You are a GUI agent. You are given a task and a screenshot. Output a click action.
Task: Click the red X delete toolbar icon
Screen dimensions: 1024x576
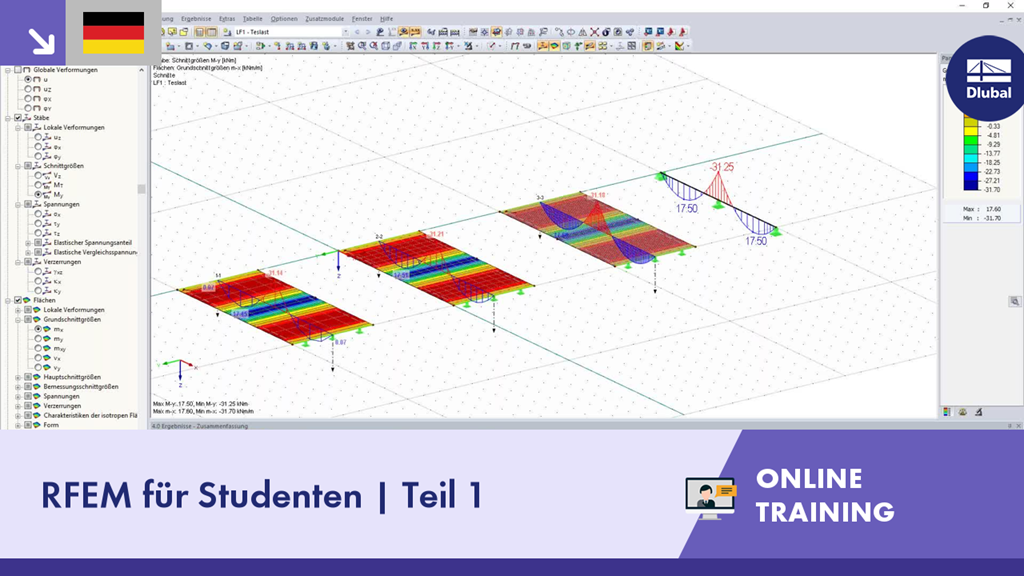click(x=594, y=32)
